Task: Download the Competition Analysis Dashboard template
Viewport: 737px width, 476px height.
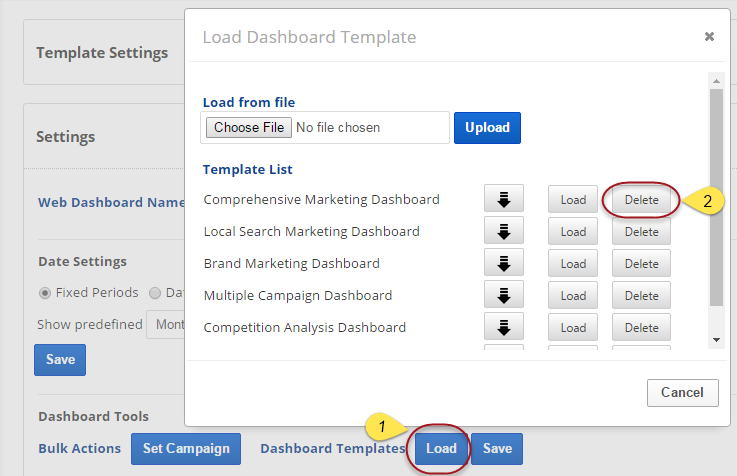Action: 504,327
